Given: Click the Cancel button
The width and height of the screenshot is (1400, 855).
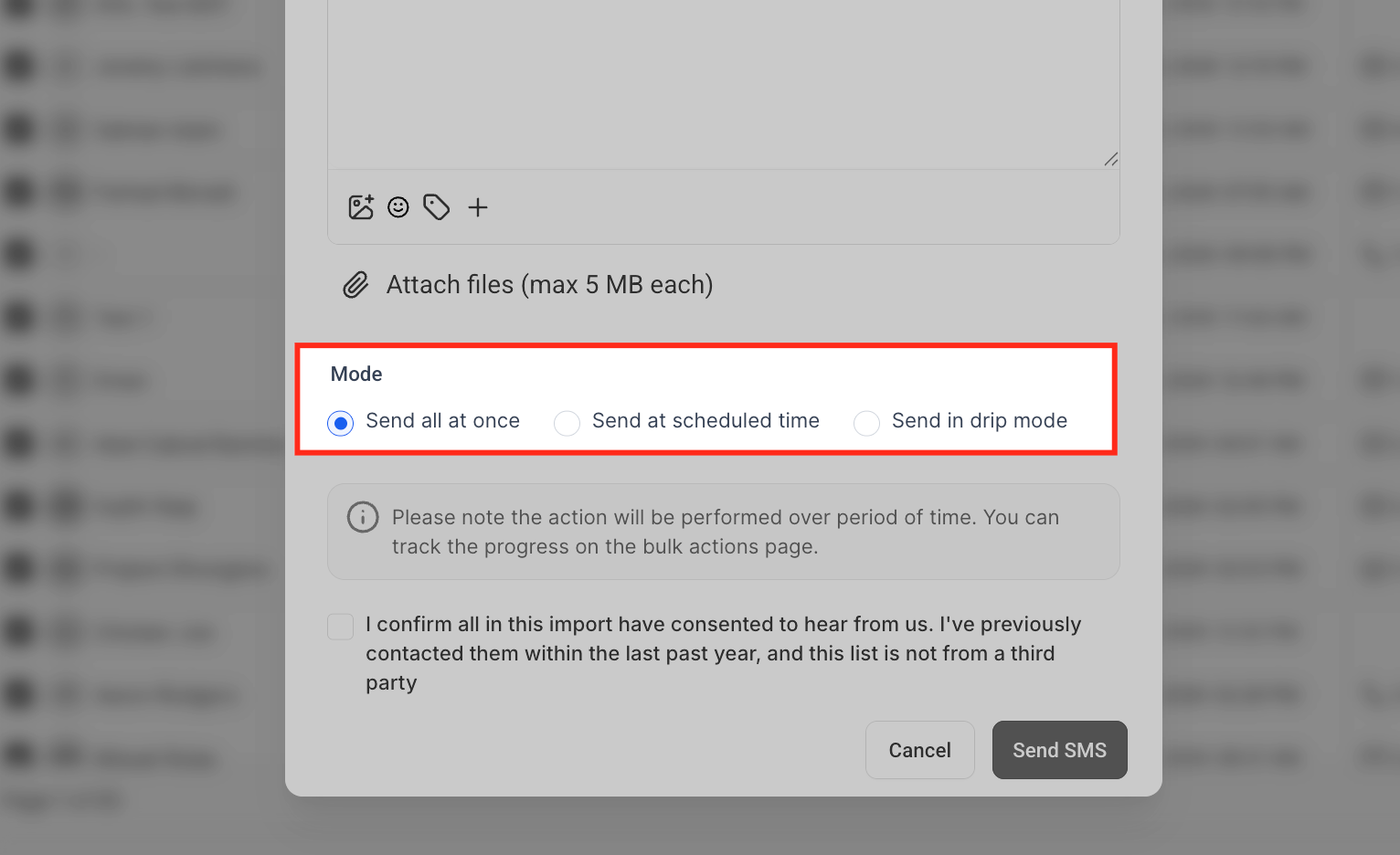Looking at the screenshot, I should pos(920,750).
